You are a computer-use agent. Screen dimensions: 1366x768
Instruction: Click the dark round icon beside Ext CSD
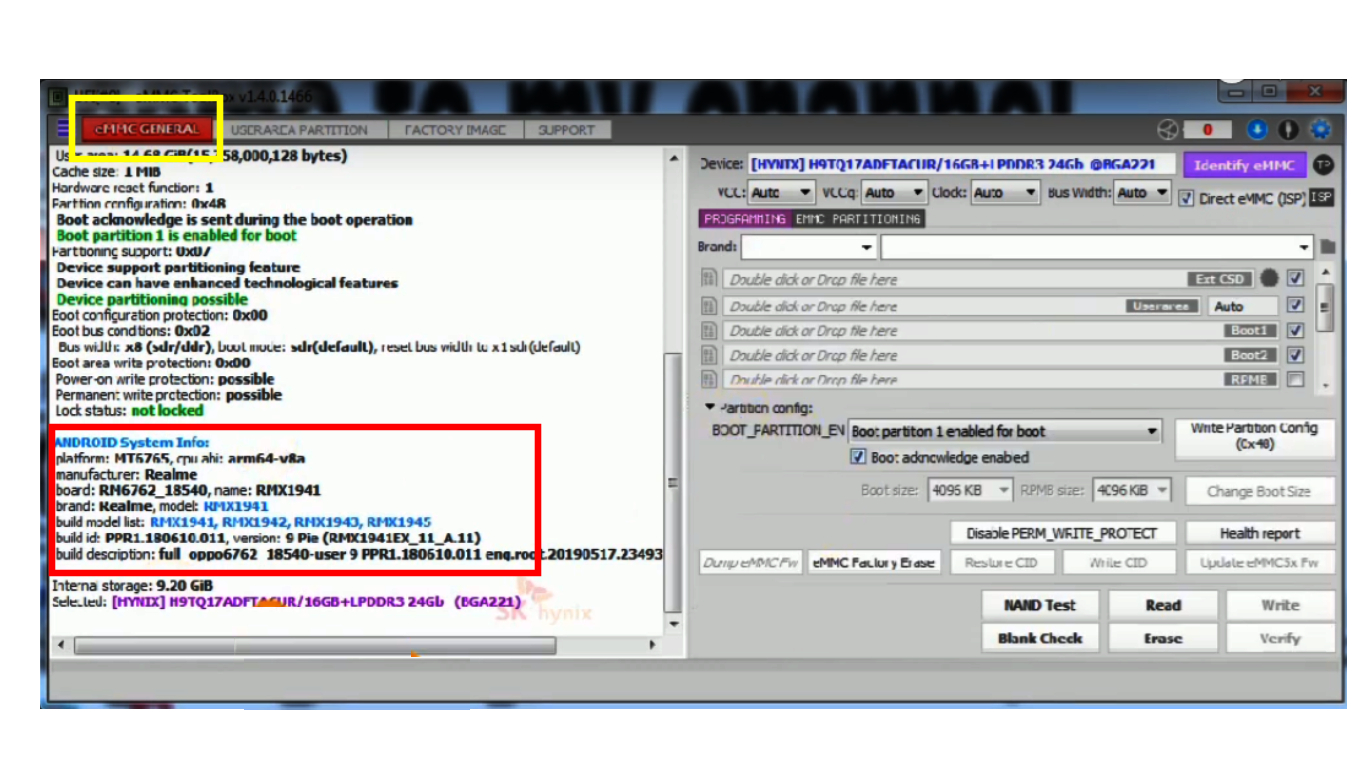1269,279
